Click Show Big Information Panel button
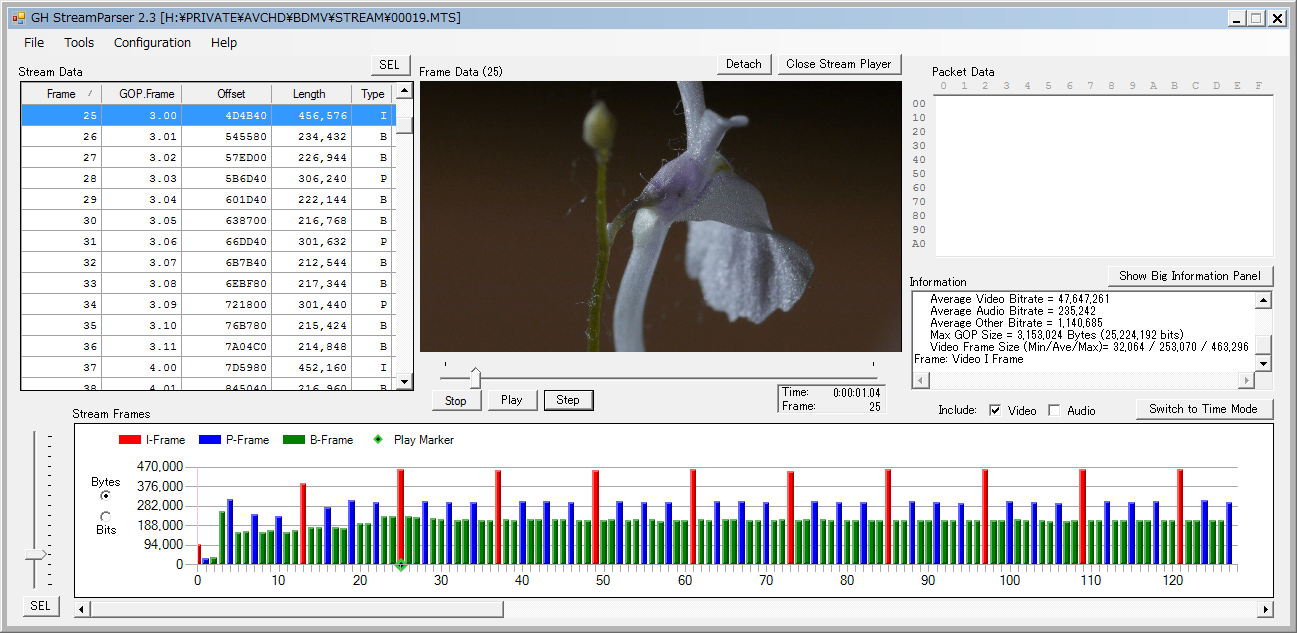The height and width of the screenshot is (633, 1297). 1190,276
